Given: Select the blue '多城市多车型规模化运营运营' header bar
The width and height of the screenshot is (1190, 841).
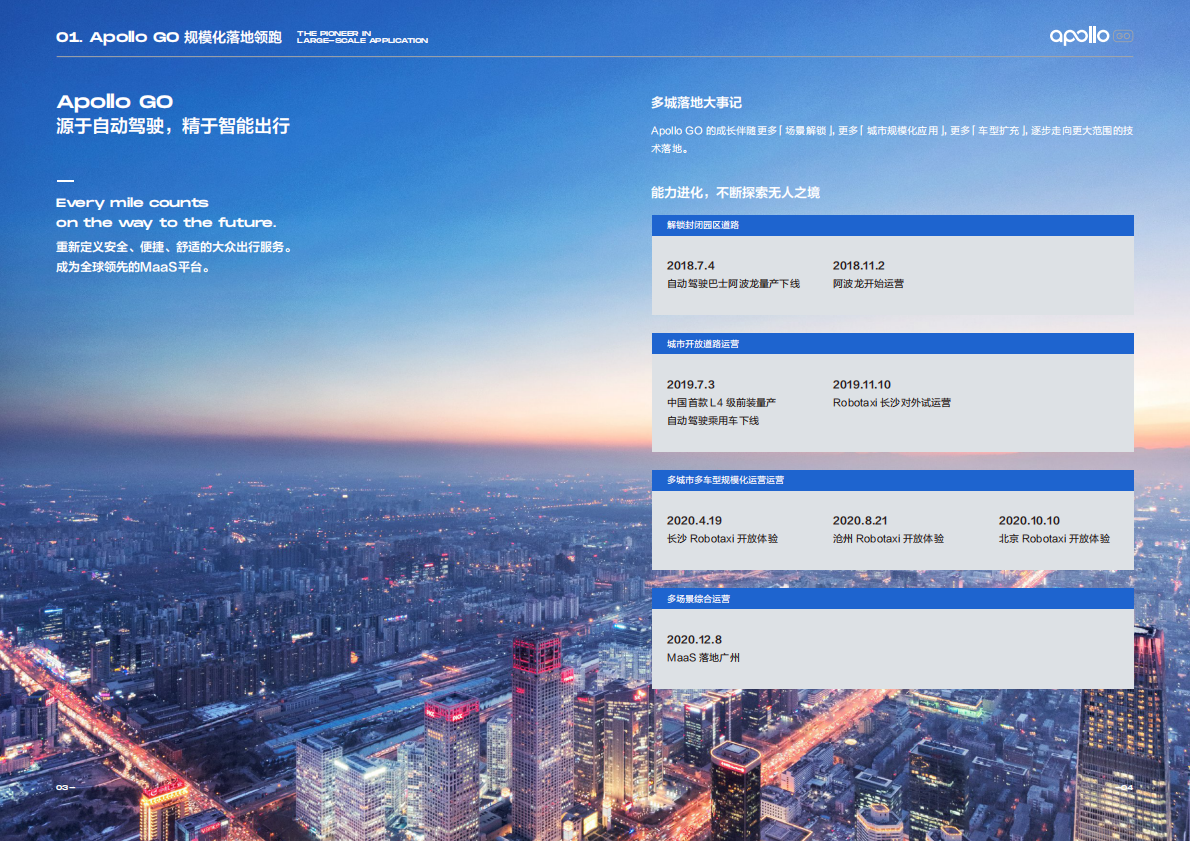Looking at the screenshot, I should coord(892,480).
